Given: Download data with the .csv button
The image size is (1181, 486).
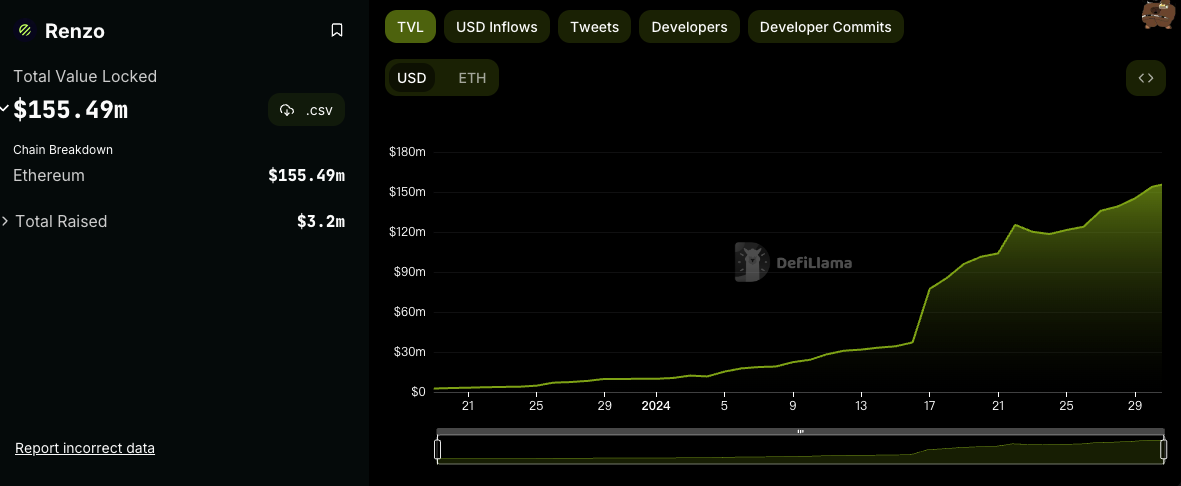Looking at the screenshot, I should pyautogui.click(x=306, y=110).
